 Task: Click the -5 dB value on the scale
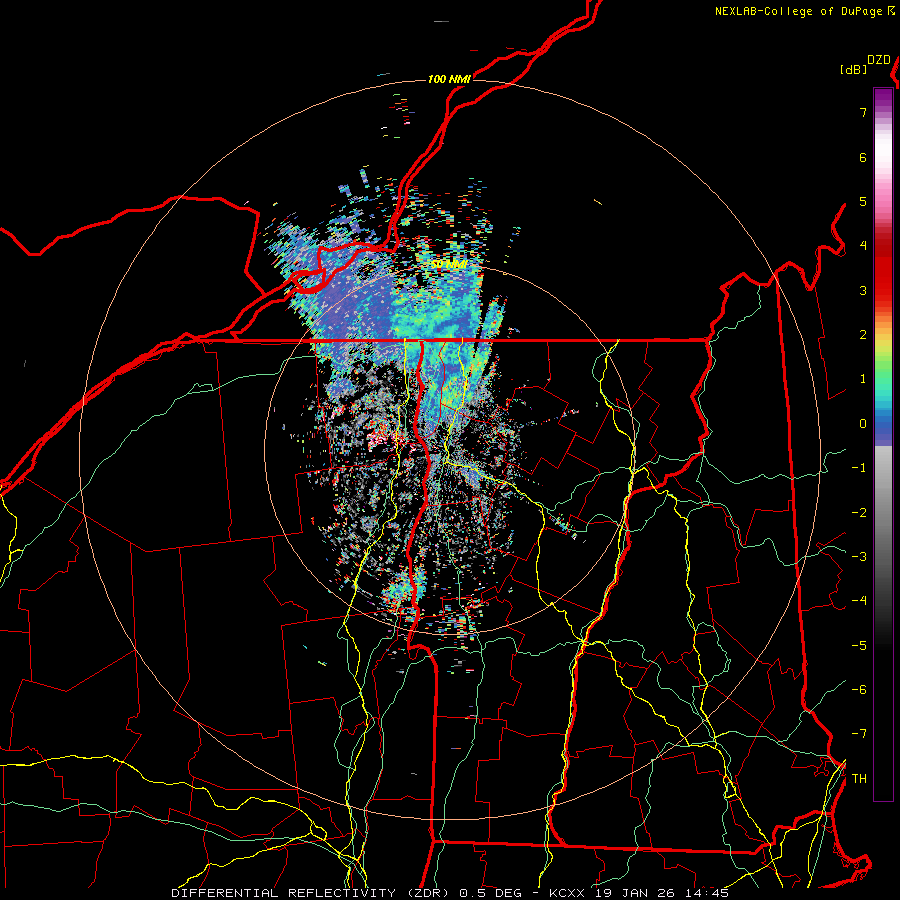pyautogui.click(x=859, y=646)
